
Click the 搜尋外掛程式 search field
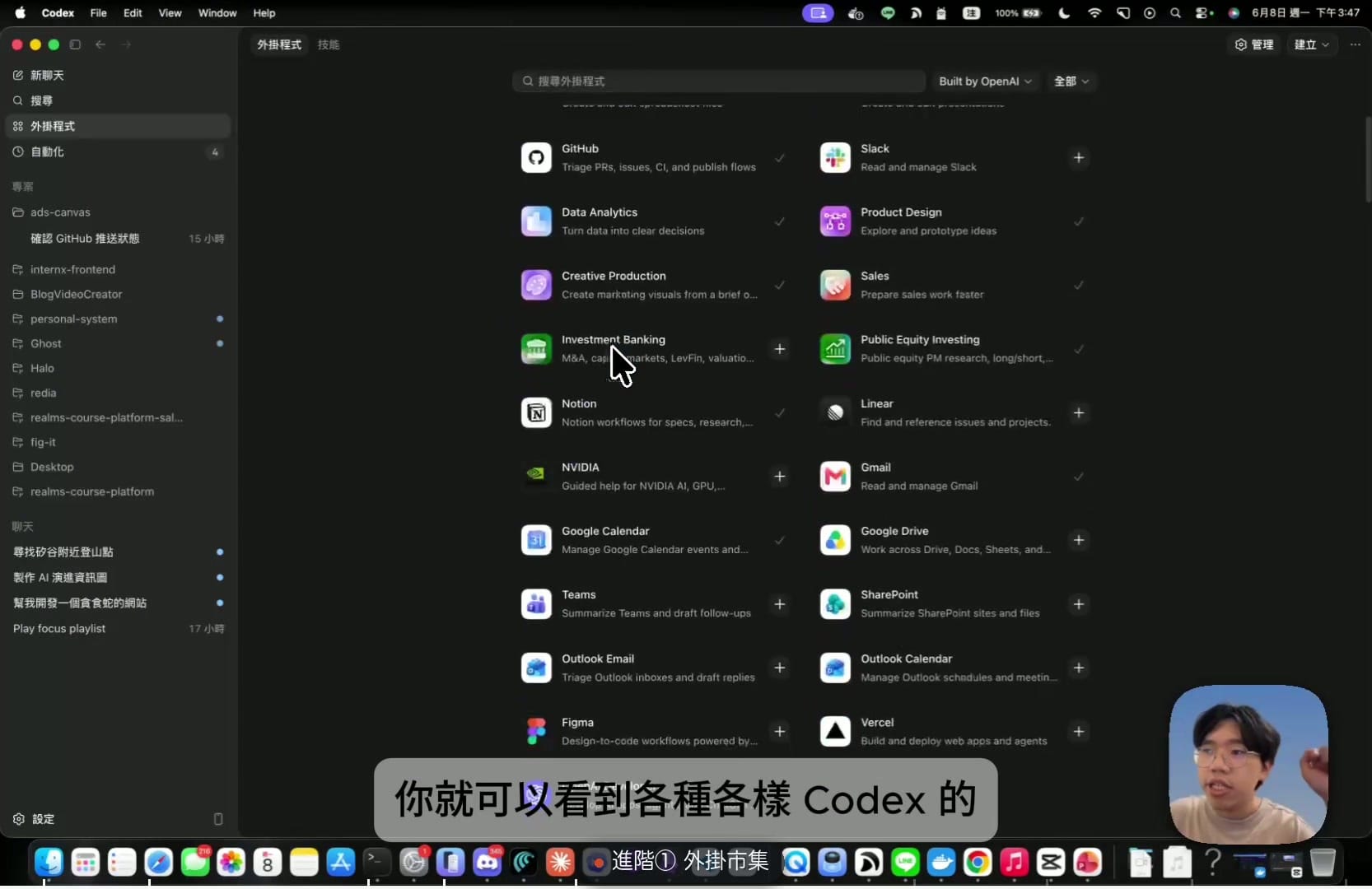pyautogui.click(x=718, y=81)
